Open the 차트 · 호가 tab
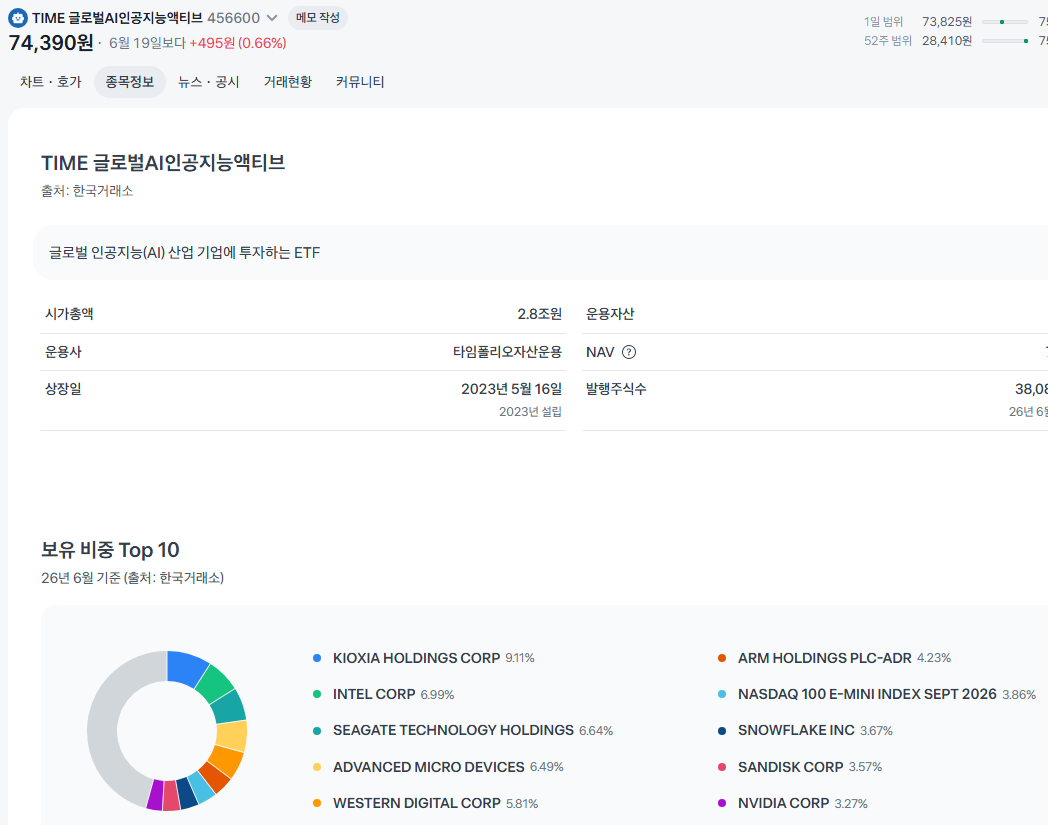 coord(51,82)
